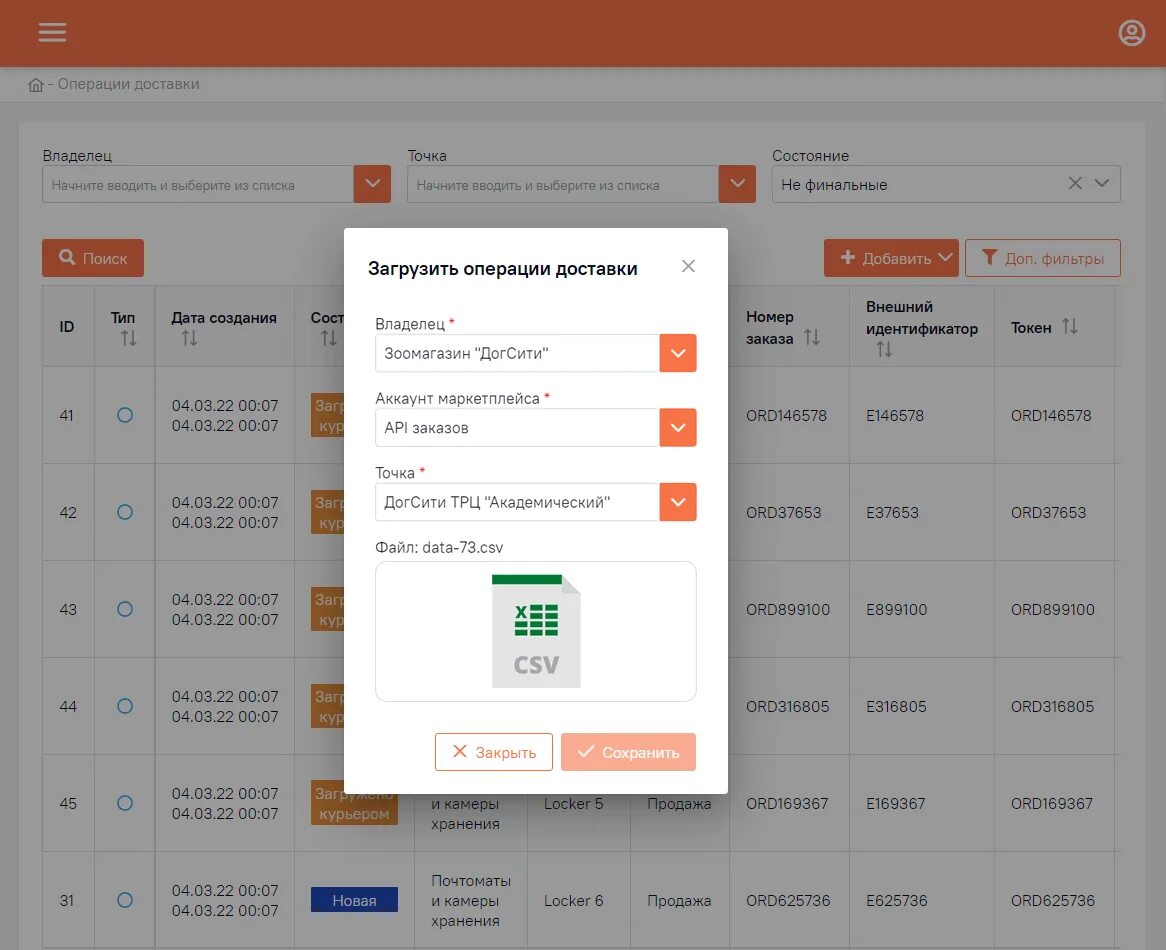Click Загружено курьером badge in row 45
Screen dimensions: 1166x950
tap(354, 803)
